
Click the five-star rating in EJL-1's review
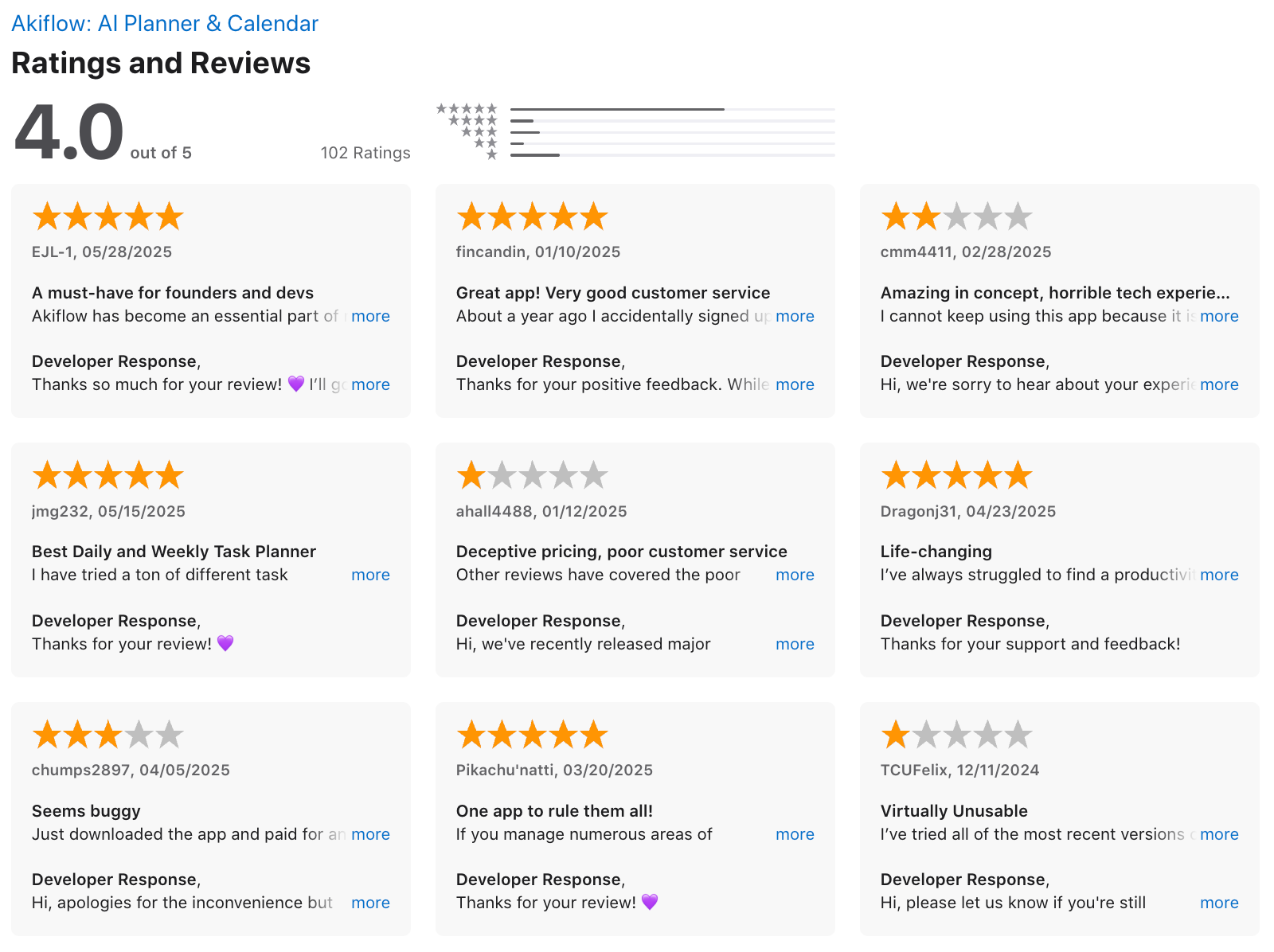click(107, 217)
